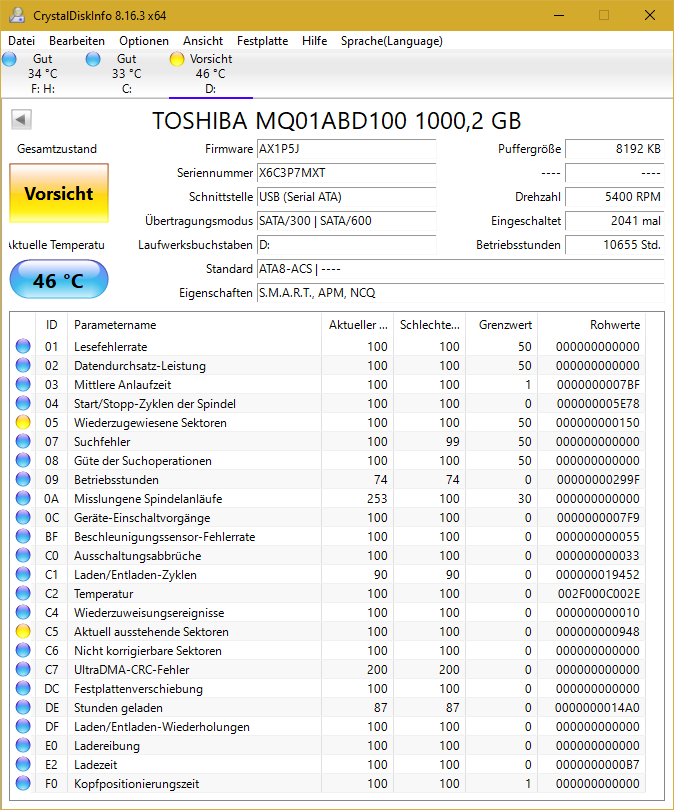This screenshot has height=810, width=674.
Task: Click the Rohwerte column header
Action: point(591,324)
